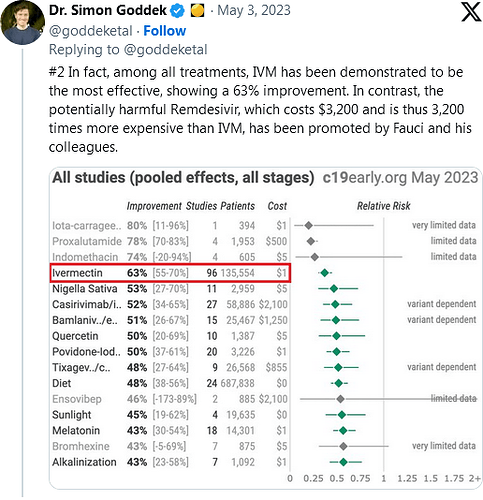Click the Iota-carrageenan gray diamond marker
This screenshot has width=483, height=500.
point(309,225)
